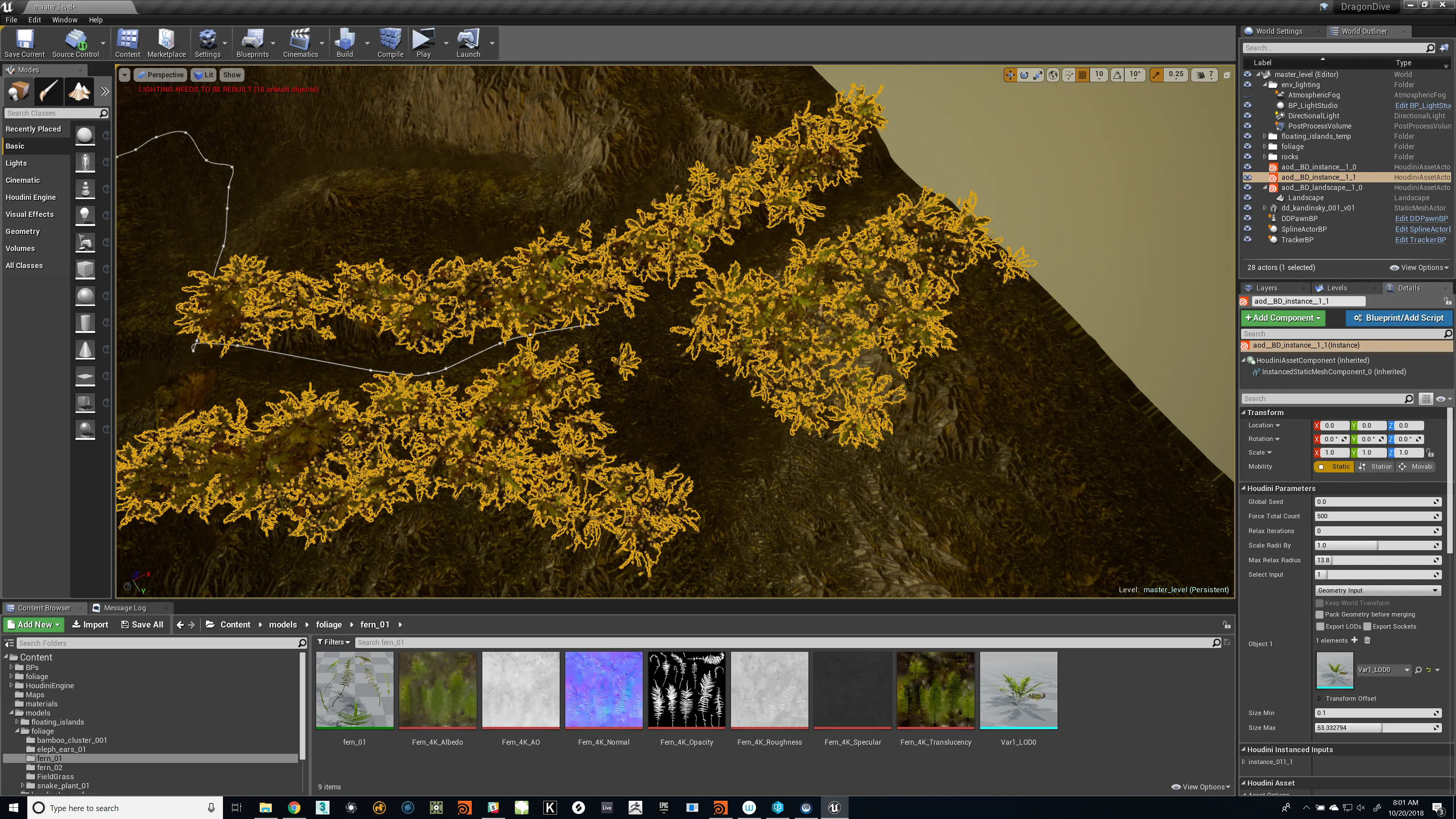Select the Landscape mode icon
The height and width of the screenshot is (819, 1456).
pos(78,91)
